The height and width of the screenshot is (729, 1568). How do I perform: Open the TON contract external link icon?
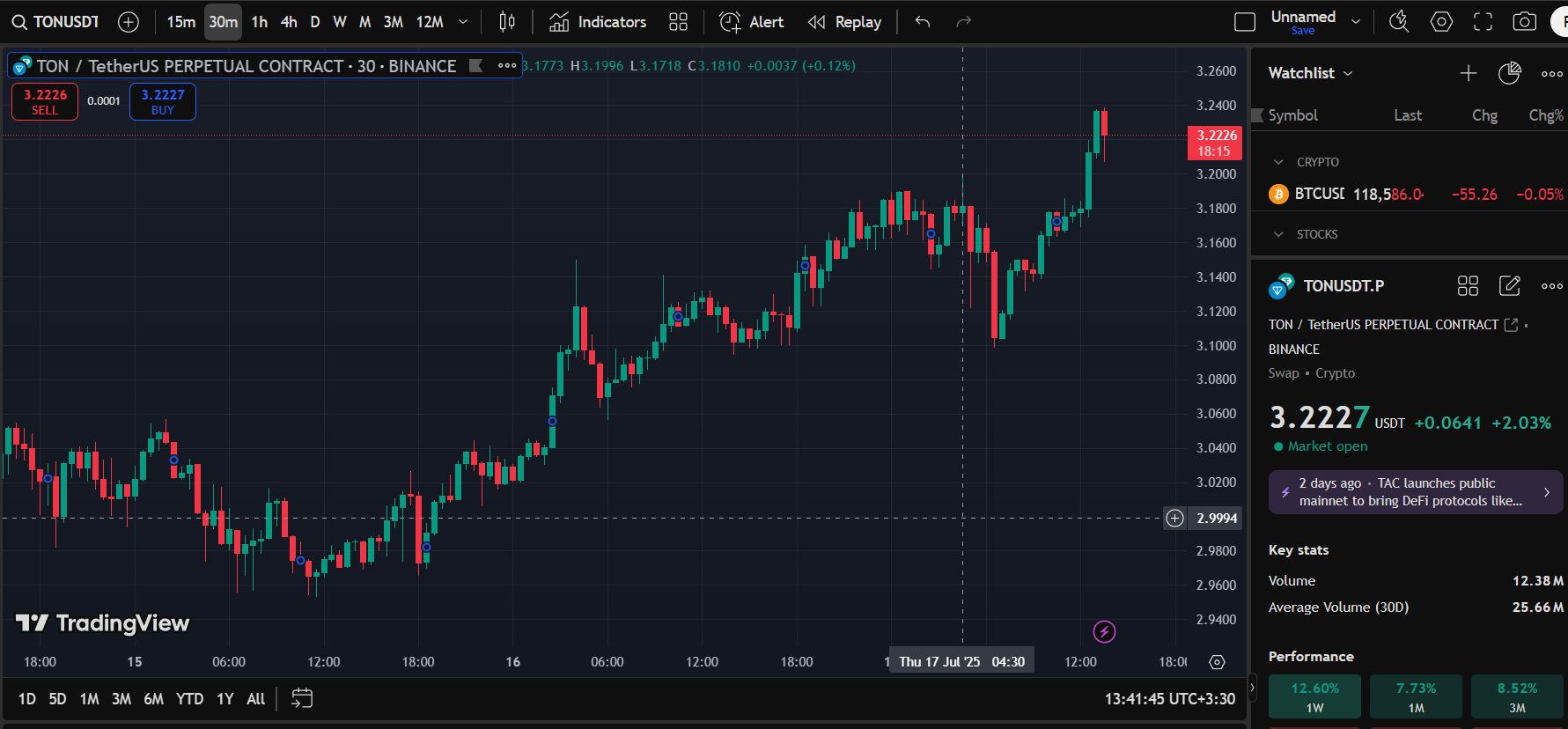pyautogui.click(x=1512, y=325)
